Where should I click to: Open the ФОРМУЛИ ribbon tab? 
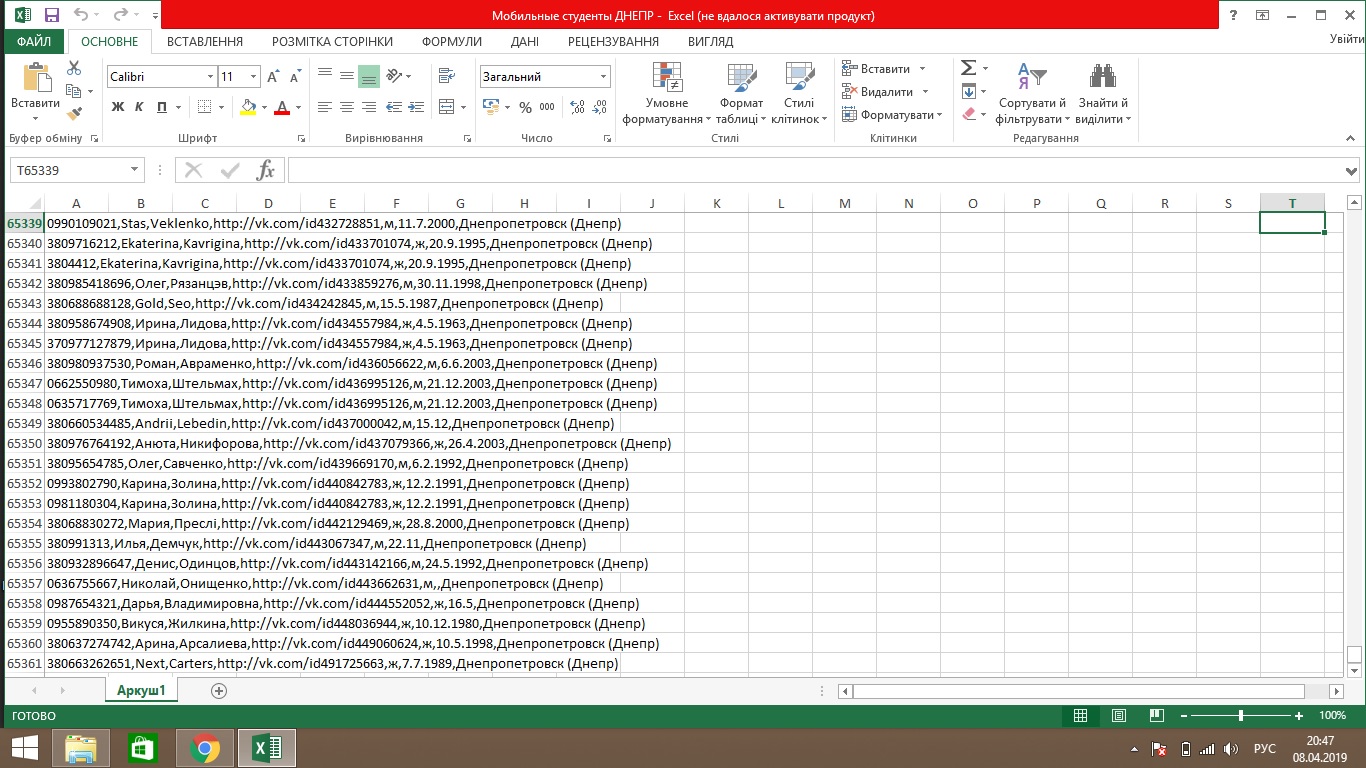tap(452, 42)
